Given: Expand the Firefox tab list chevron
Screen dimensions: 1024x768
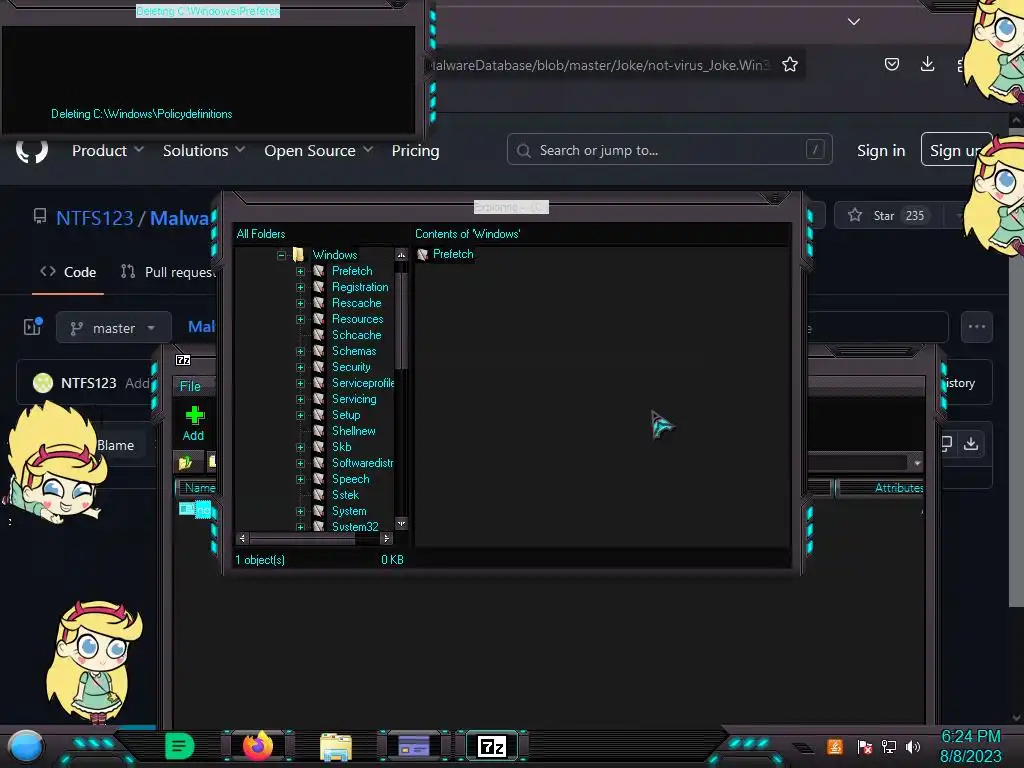Looking at the screenshot, I should coord(854,22).
